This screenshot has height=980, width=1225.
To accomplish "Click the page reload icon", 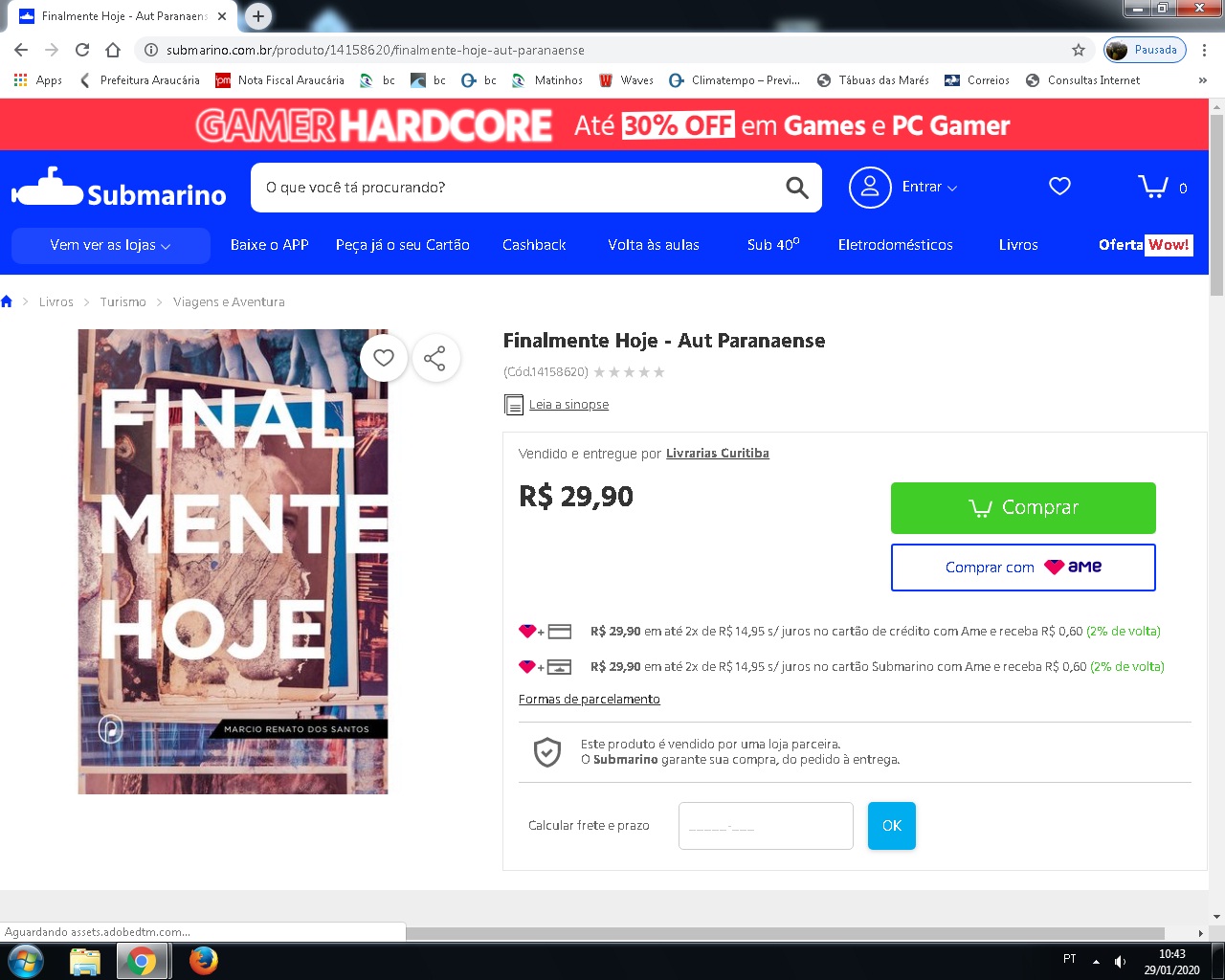I will tap(82, 50).
